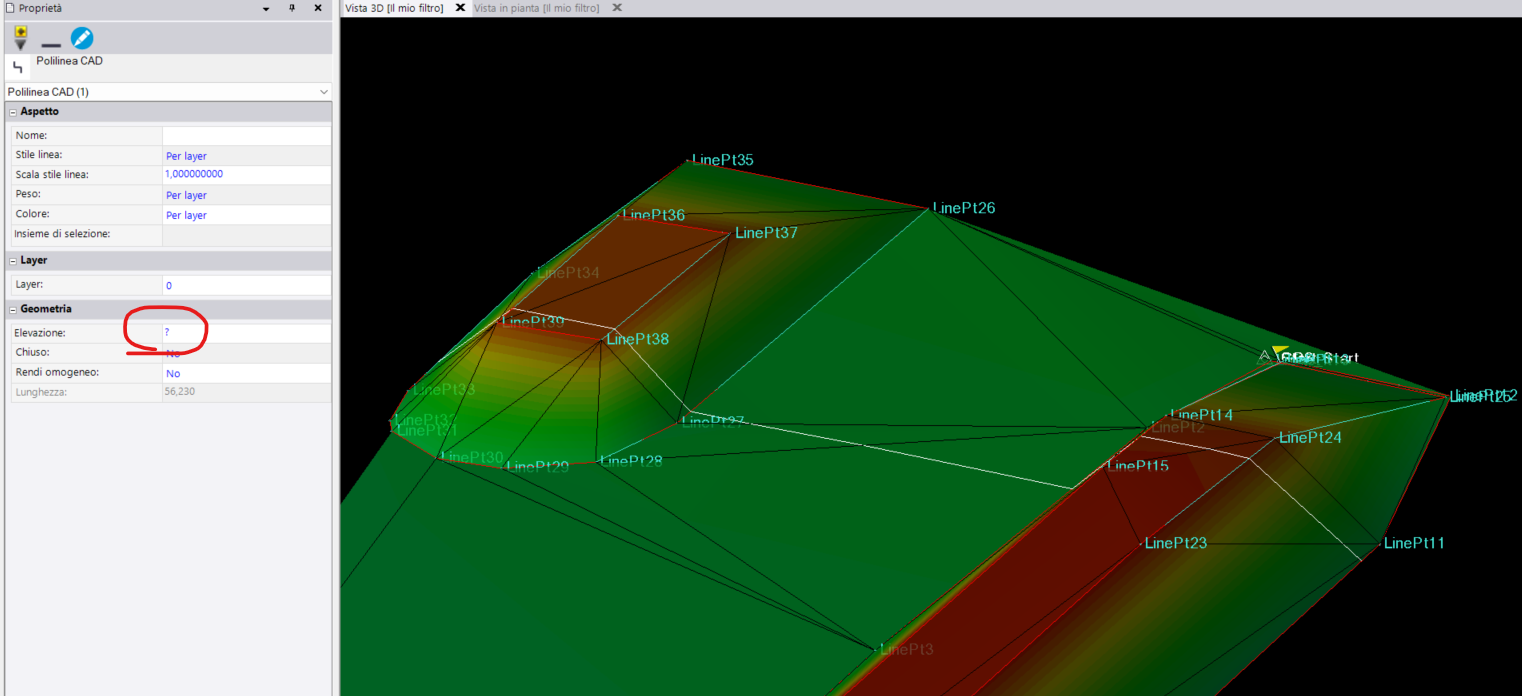Viewport: 1522px width, 696px height.
Task: Close the Proprietà panel
Action: pos(318,8)
